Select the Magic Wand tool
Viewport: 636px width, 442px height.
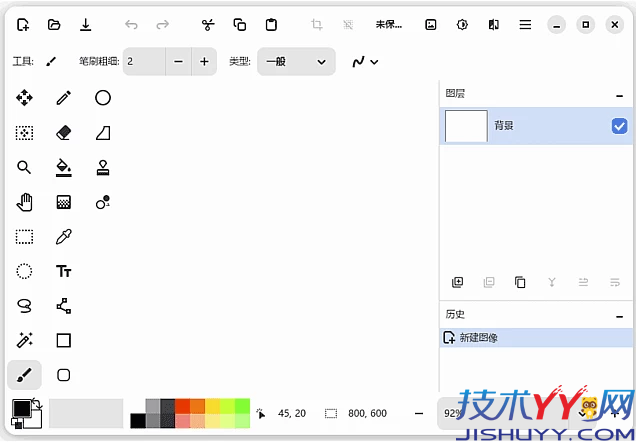tap(24, 340)
